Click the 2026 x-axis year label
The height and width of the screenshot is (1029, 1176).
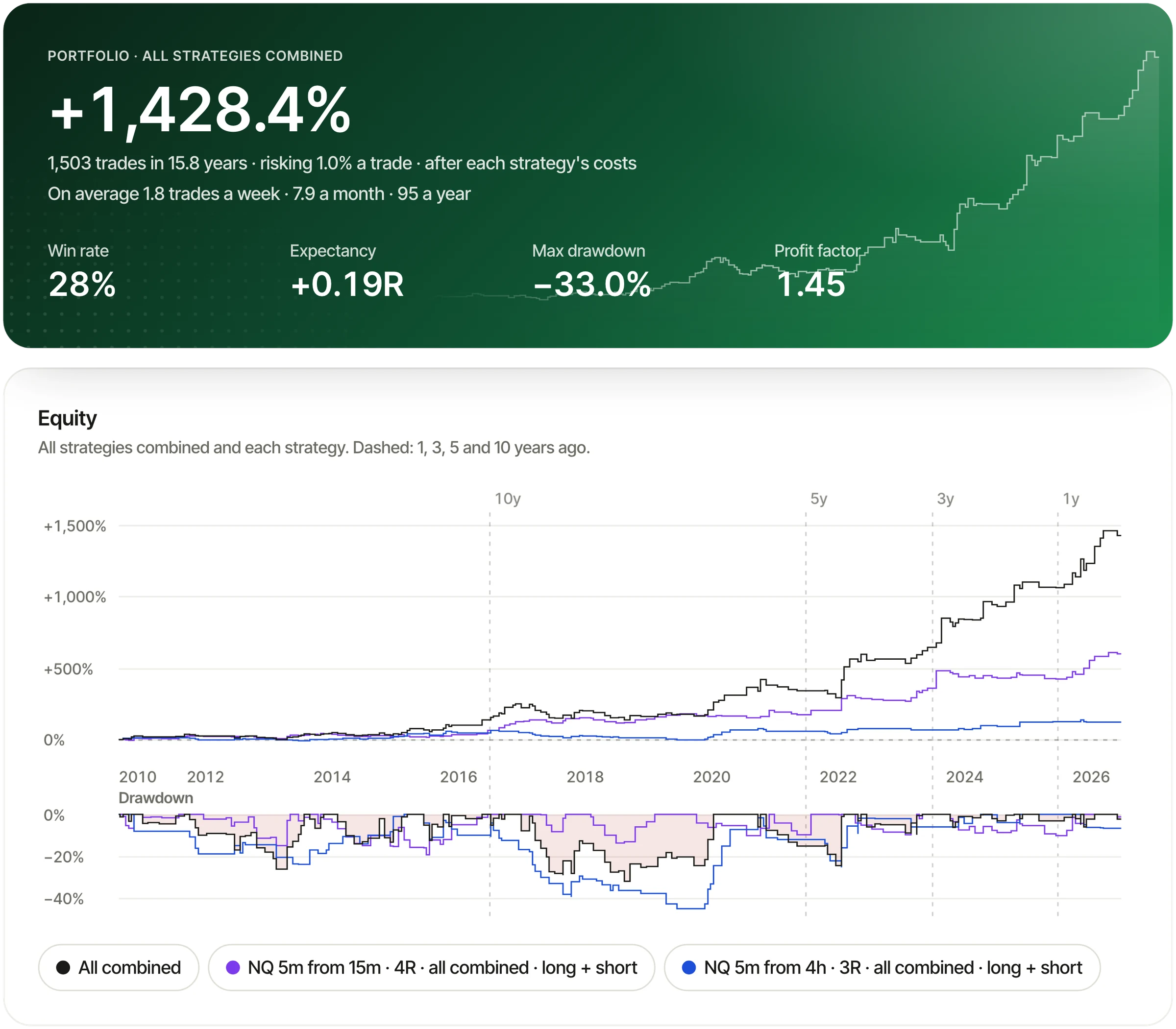coord(1091,777)
